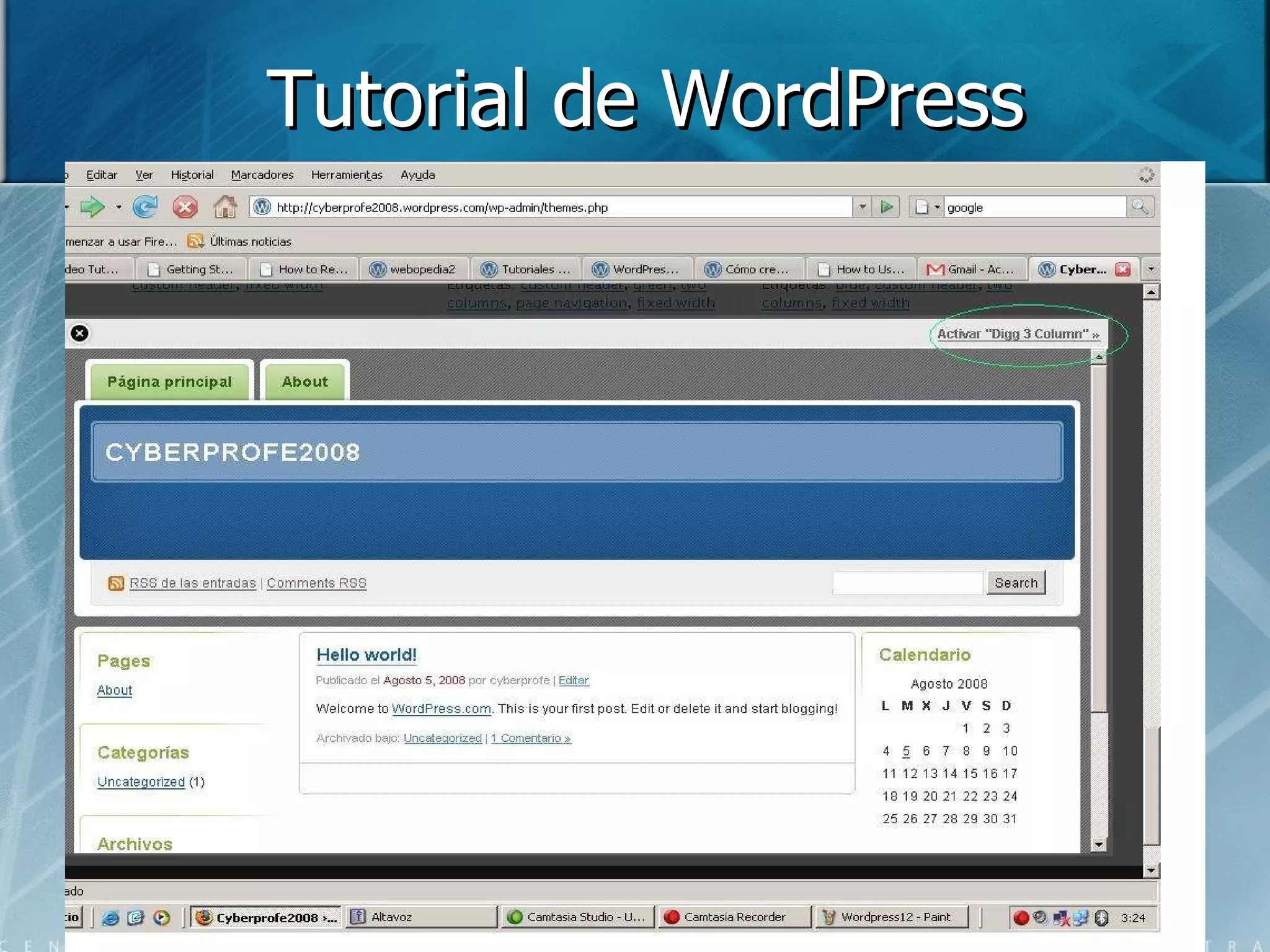Open Uncategorized link under Archivado bajo
The width and height of the screenshot is (1270, 952).
(x=443, y=738)
